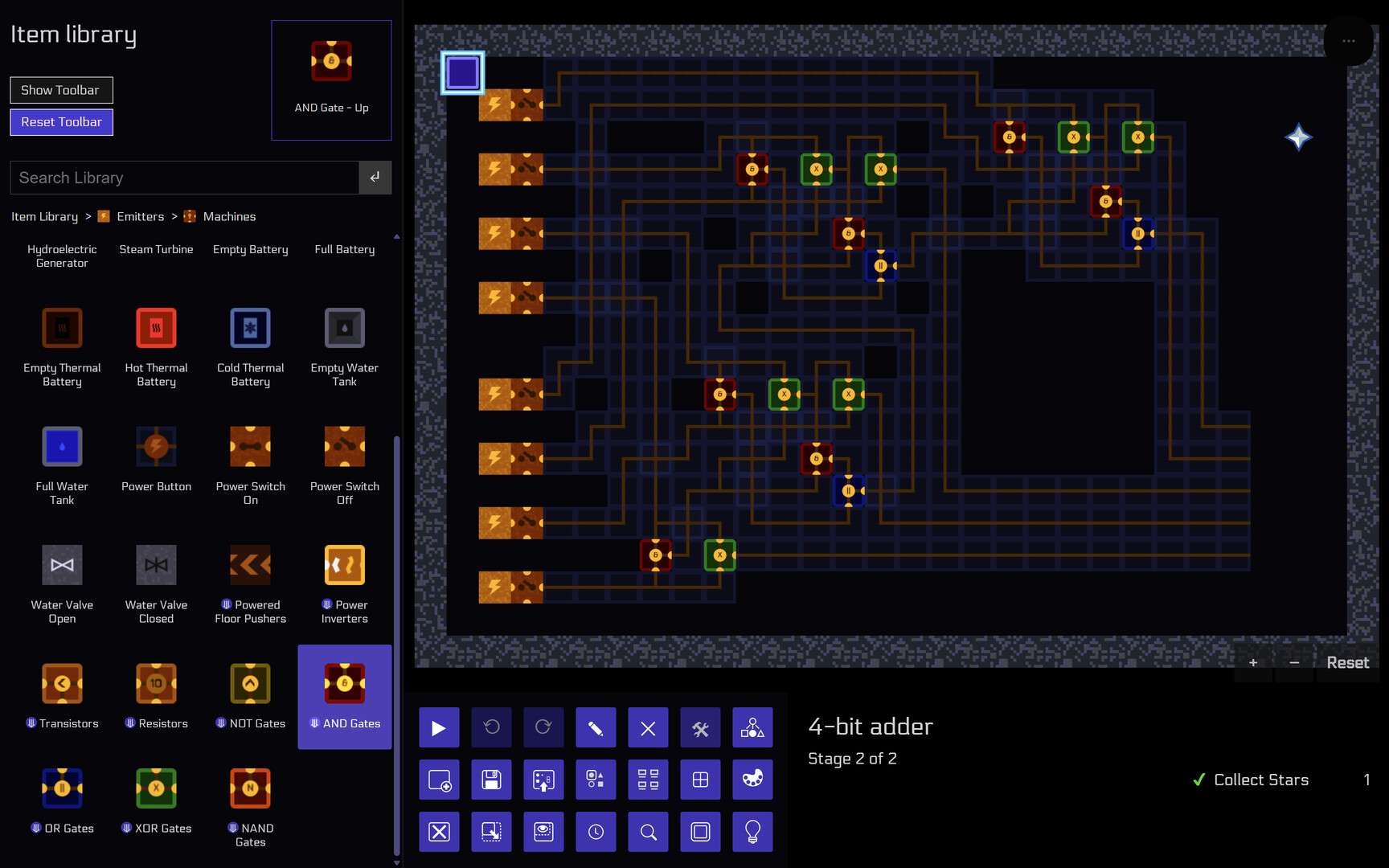Click the Reset button above the grid
This screenshot has width=1389, height=868.
tap(1348, 662)
